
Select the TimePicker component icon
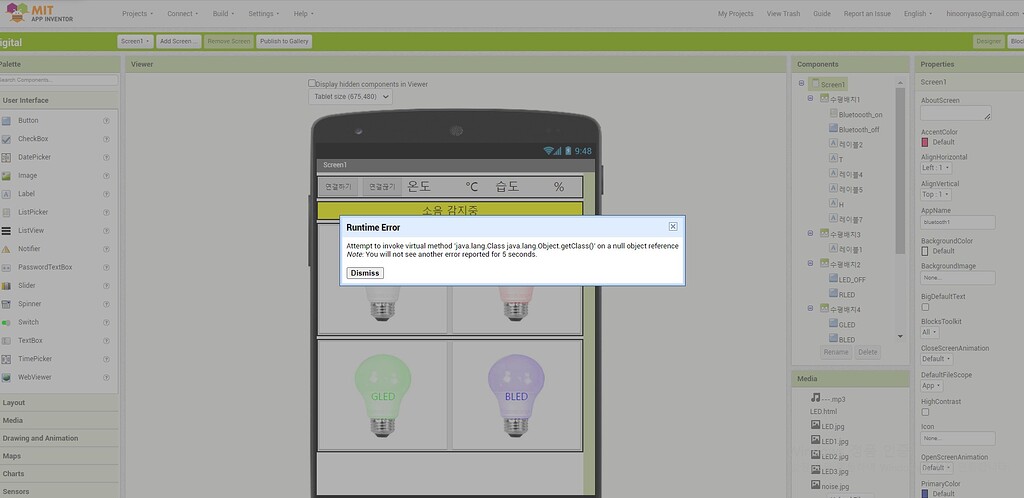pos(6,359)
